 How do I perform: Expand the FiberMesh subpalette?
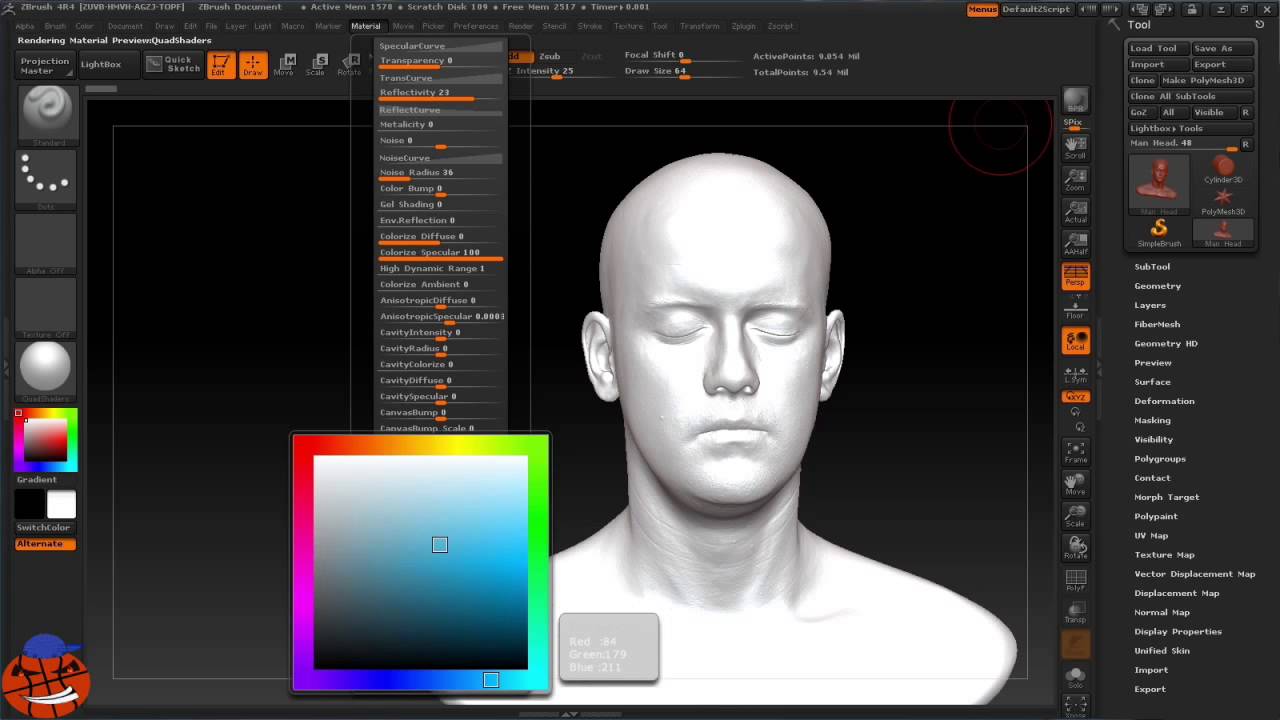1157,324
